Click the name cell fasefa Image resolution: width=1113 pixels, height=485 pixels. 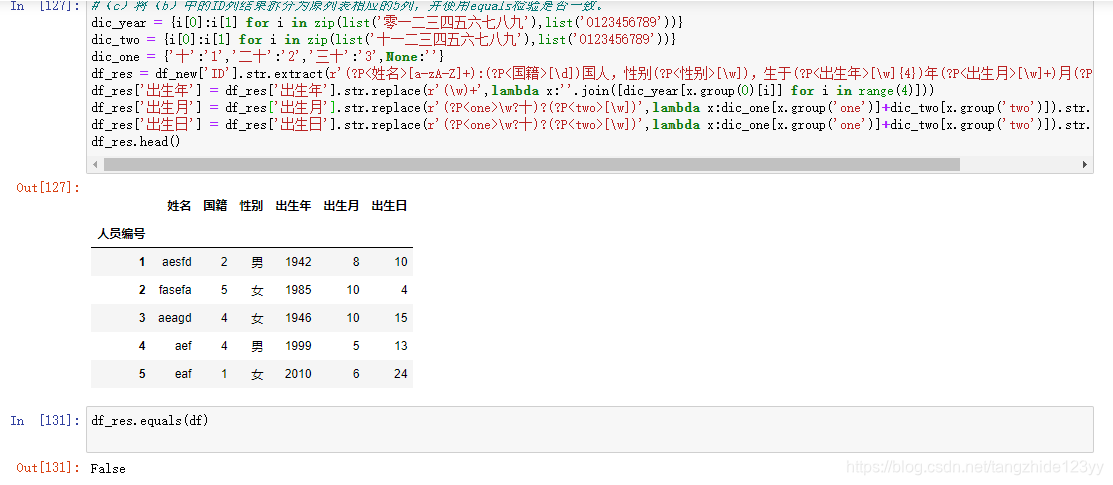click(x=175, y=290)
